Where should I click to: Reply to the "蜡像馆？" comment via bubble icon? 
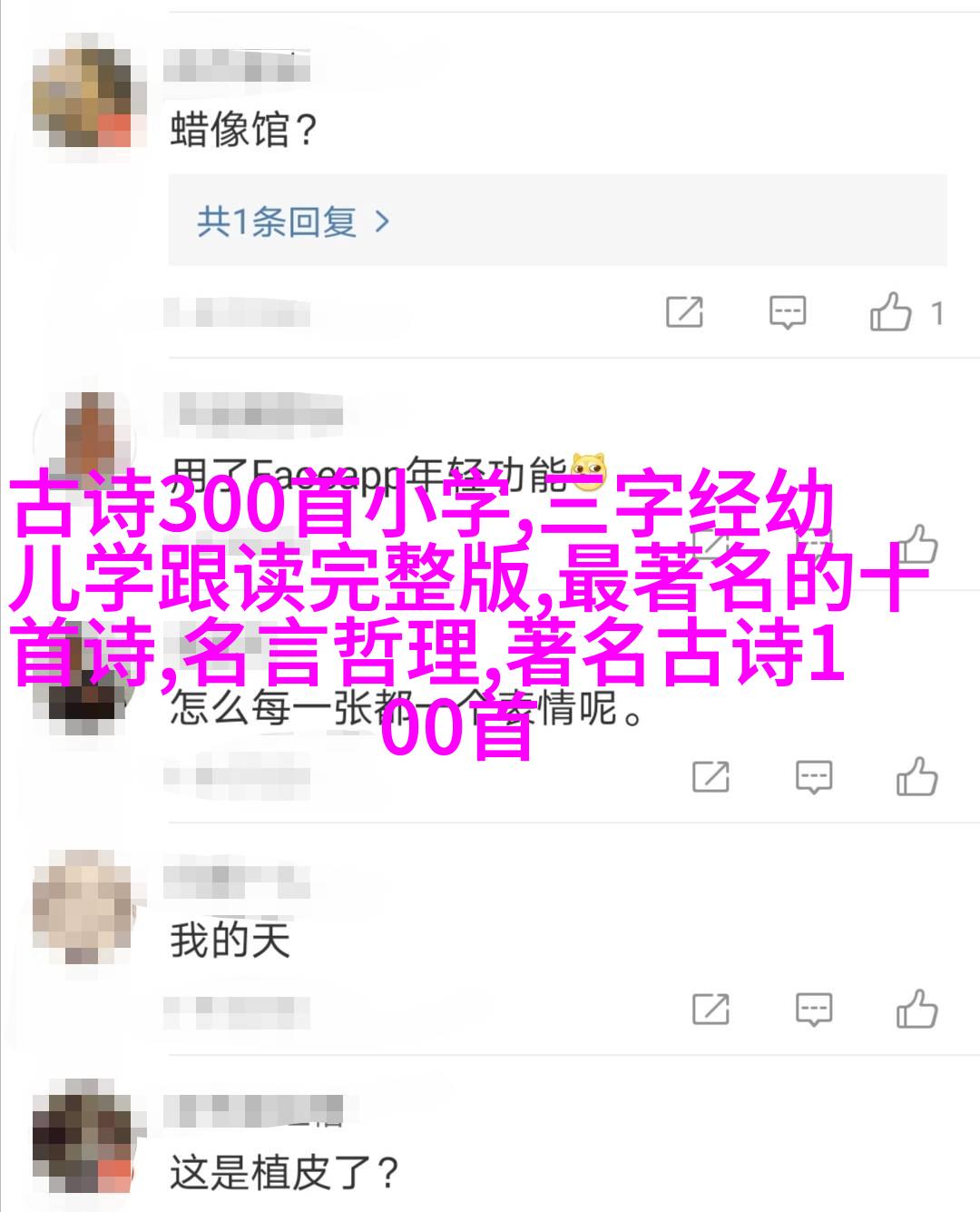(x=787, y=312)
